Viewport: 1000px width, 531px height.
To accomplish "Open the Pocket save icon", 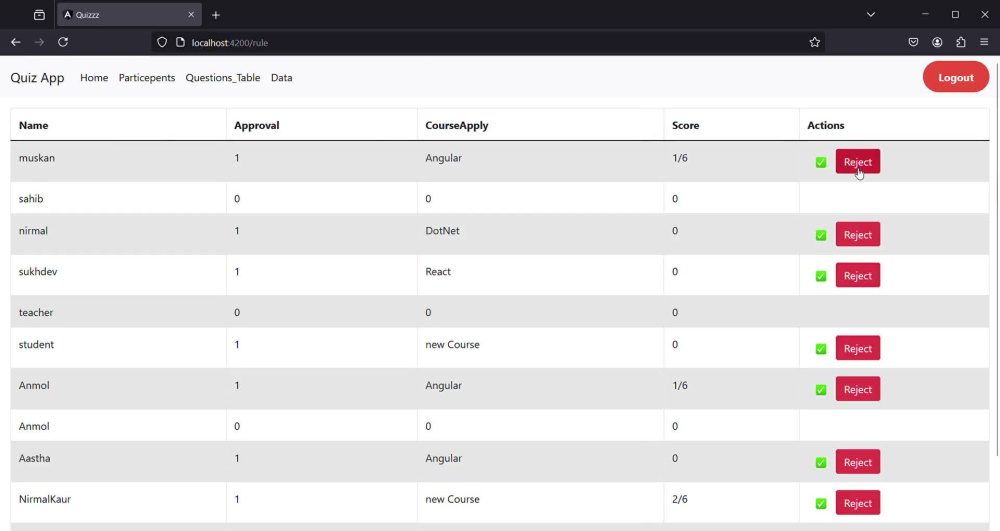I will pyautogui.click(x=913, y=42).
